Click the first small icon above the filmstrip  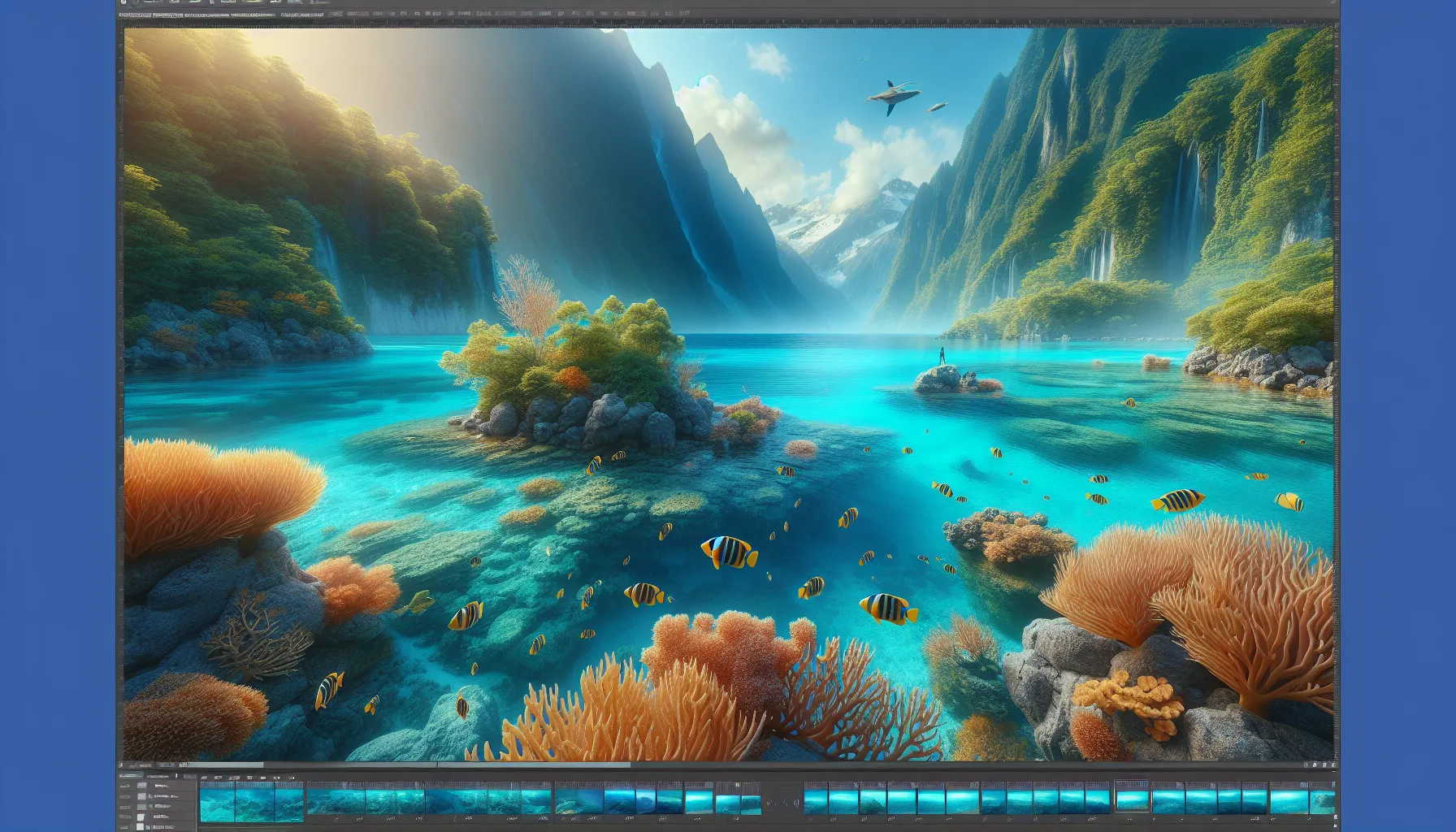(x=204, y=778)
